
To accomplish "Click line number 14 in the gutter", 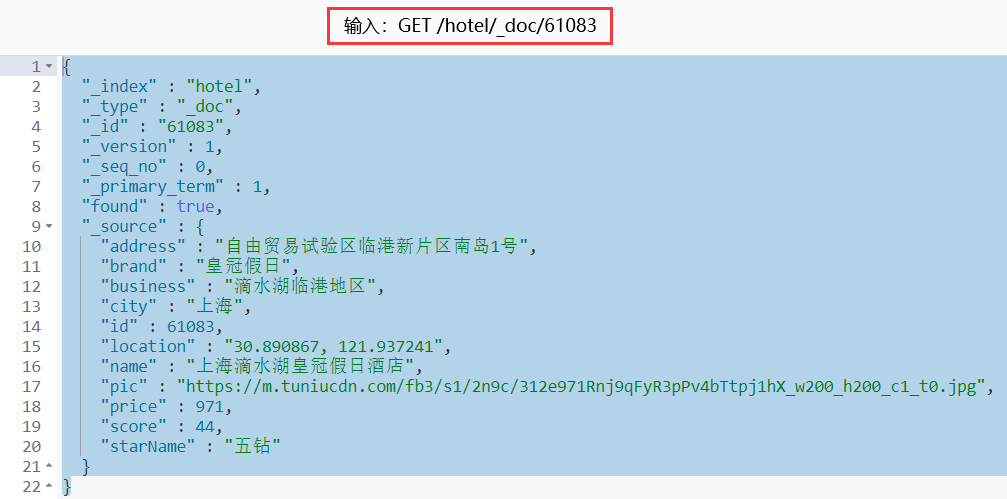I will coord(31,327).
